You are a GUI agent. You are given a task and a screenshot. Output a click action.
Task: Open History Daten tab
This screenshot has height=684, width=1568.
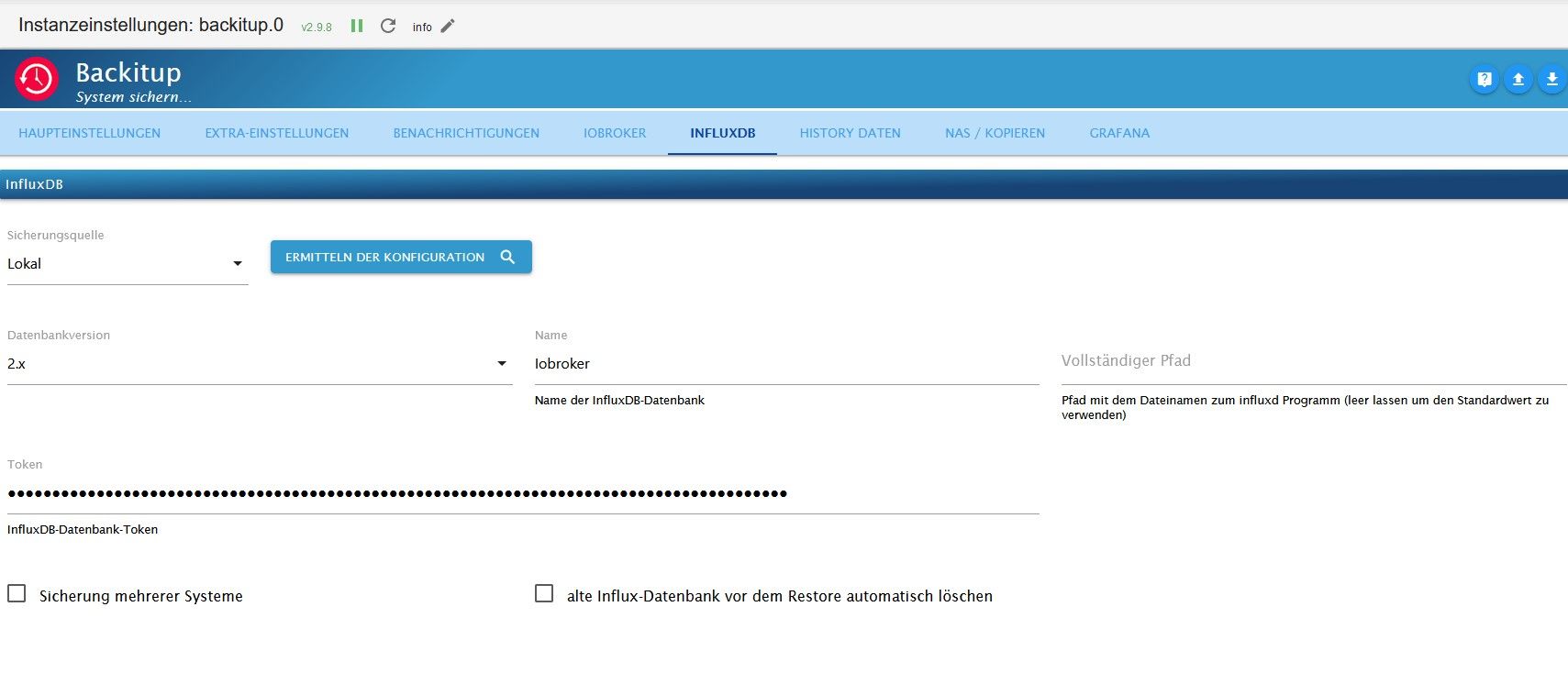coord(851,133)
